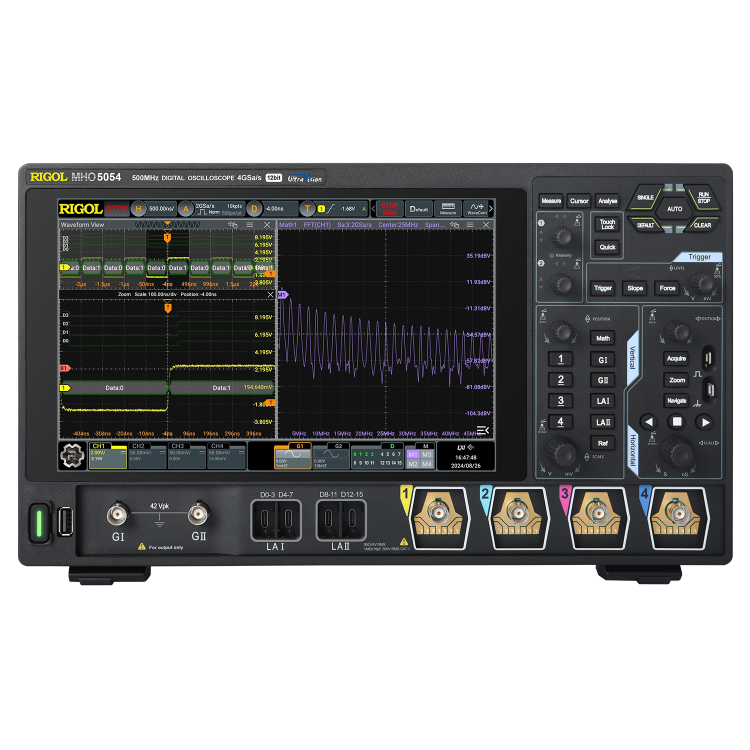Toggle channel 3 with vertical key 3
The image size is (750, 750).
pyautogui.click(x=561, y=401)
